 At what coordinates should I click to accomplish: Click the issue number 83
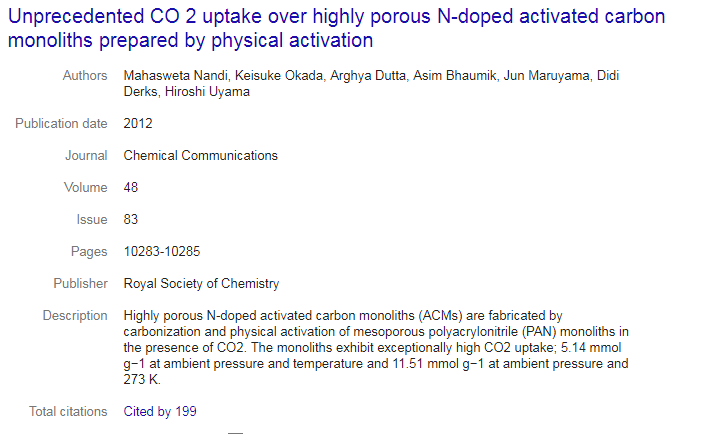(131, 219)
